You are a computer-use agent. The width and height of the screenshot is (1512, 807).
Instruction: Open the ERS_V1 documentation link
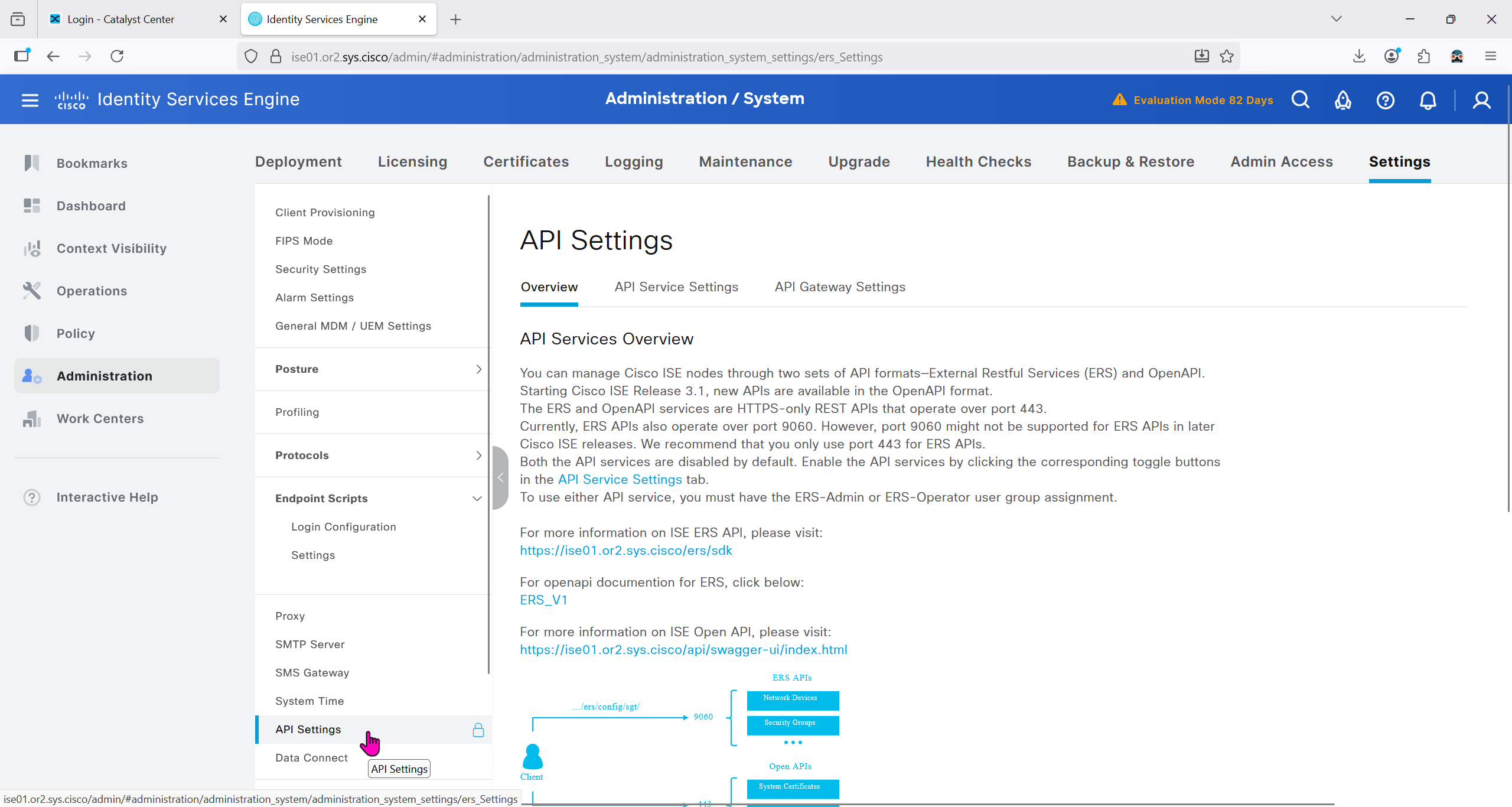[x=543, y=600]
